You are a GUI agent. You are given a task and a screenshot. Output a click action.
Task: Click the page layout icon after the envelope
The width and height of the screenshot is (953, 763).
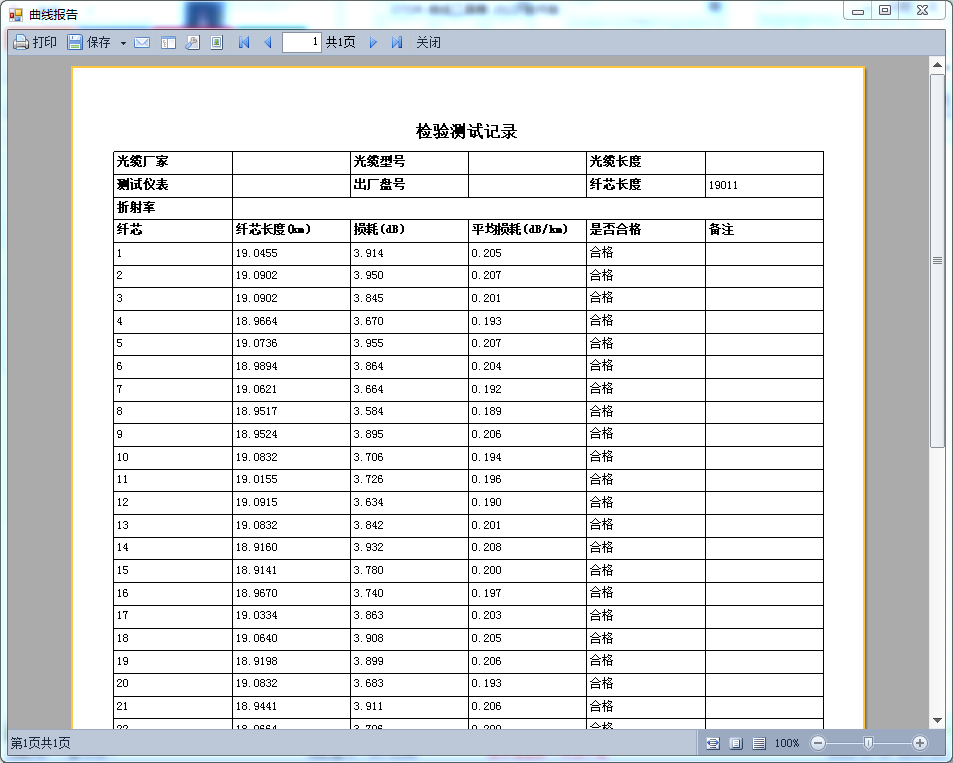tap(168, 43)
